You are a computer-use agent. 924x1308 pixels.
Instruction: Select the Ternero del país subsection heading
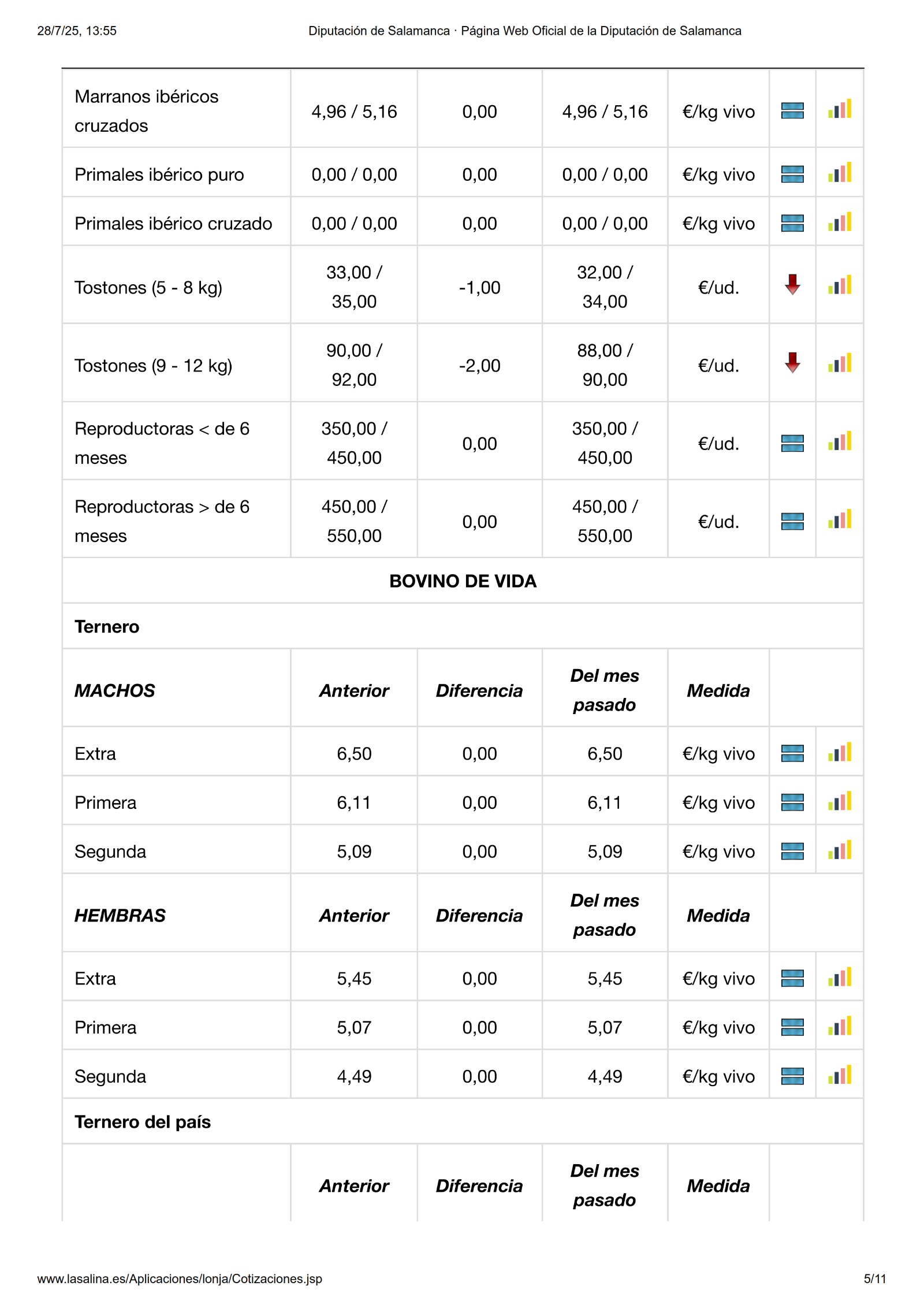[143, 1121]
